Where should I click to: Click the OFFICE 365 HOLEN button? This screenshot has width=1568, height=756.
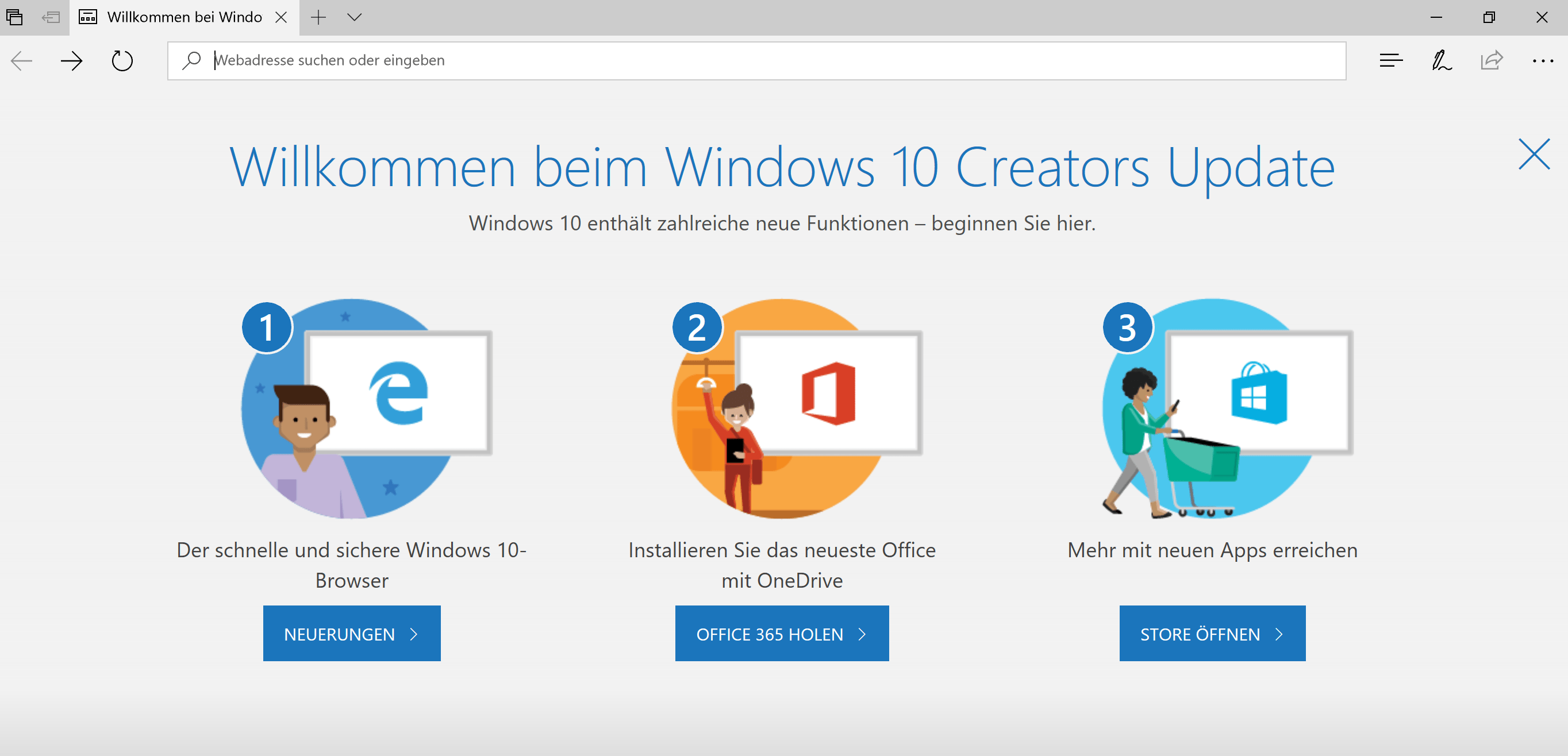pos(782,634)
